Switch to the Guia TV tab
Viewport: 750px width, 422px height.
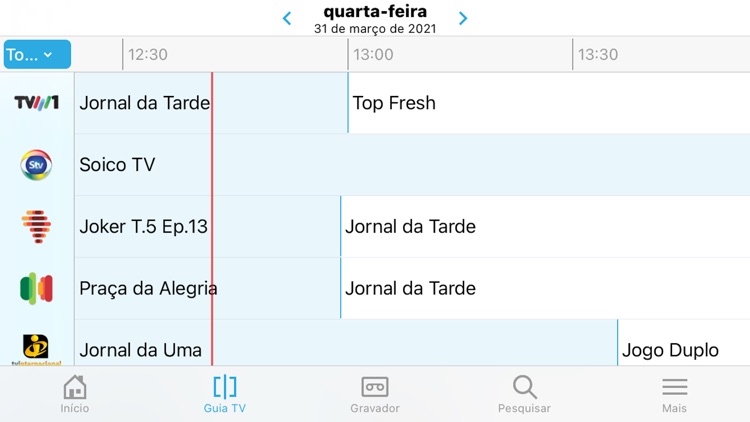click(224, 394)
